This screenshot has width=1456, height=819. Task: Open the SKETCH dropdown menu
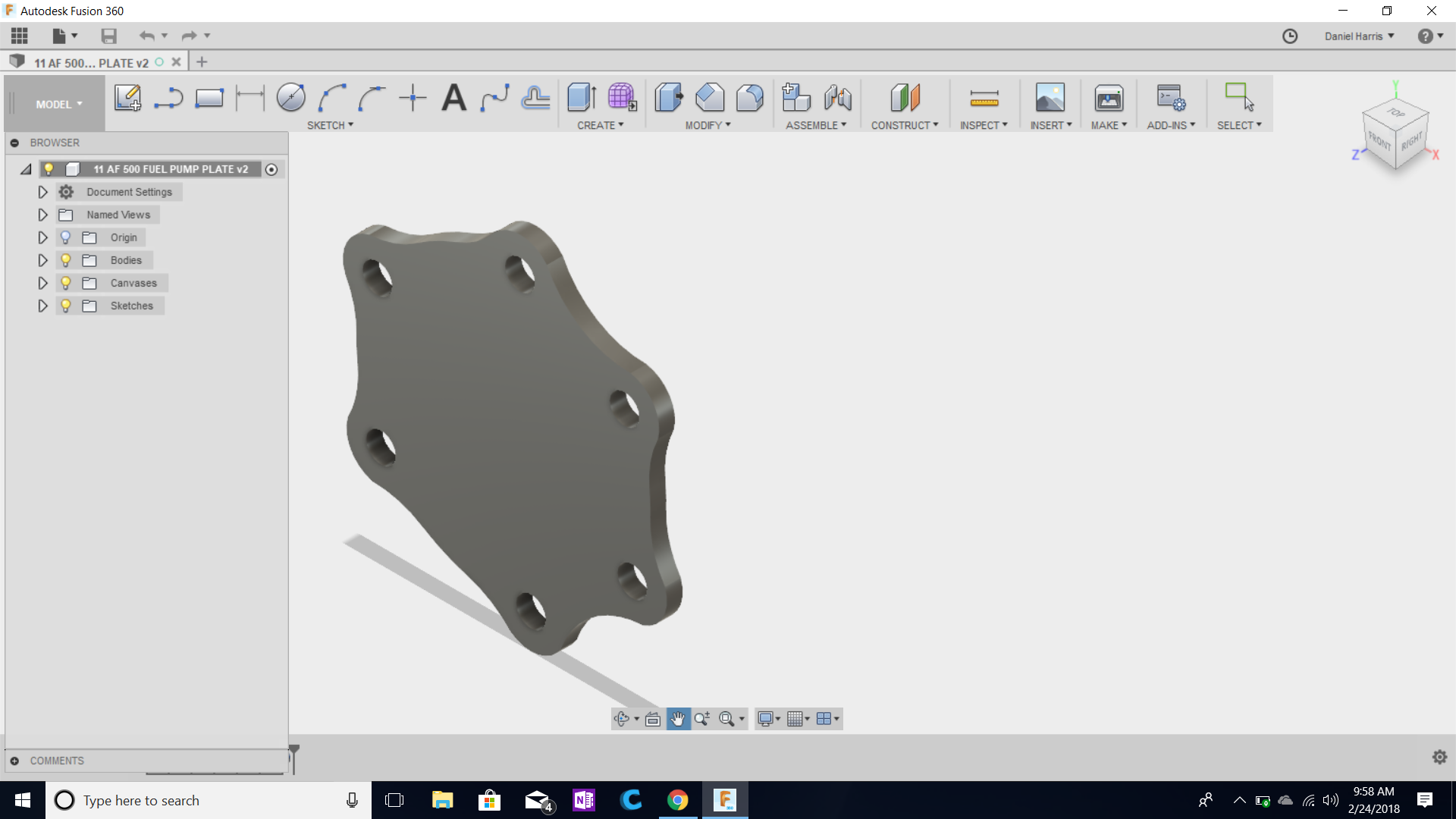coord(330,125)
